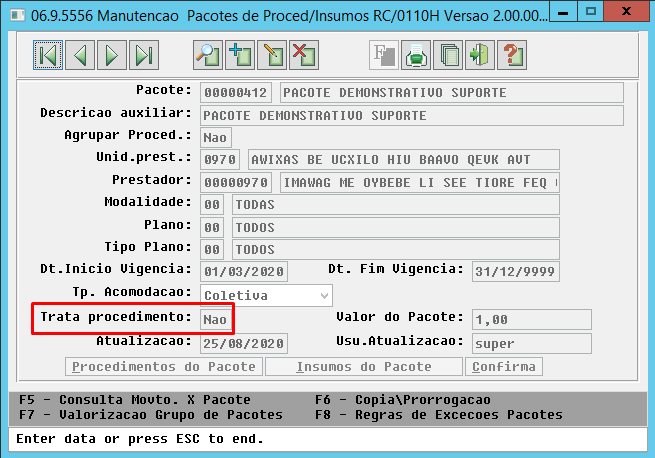Viewport: 655px width, 458px height.
Task: Close the Manutencao Pacotes window
Action: [626, 11]
